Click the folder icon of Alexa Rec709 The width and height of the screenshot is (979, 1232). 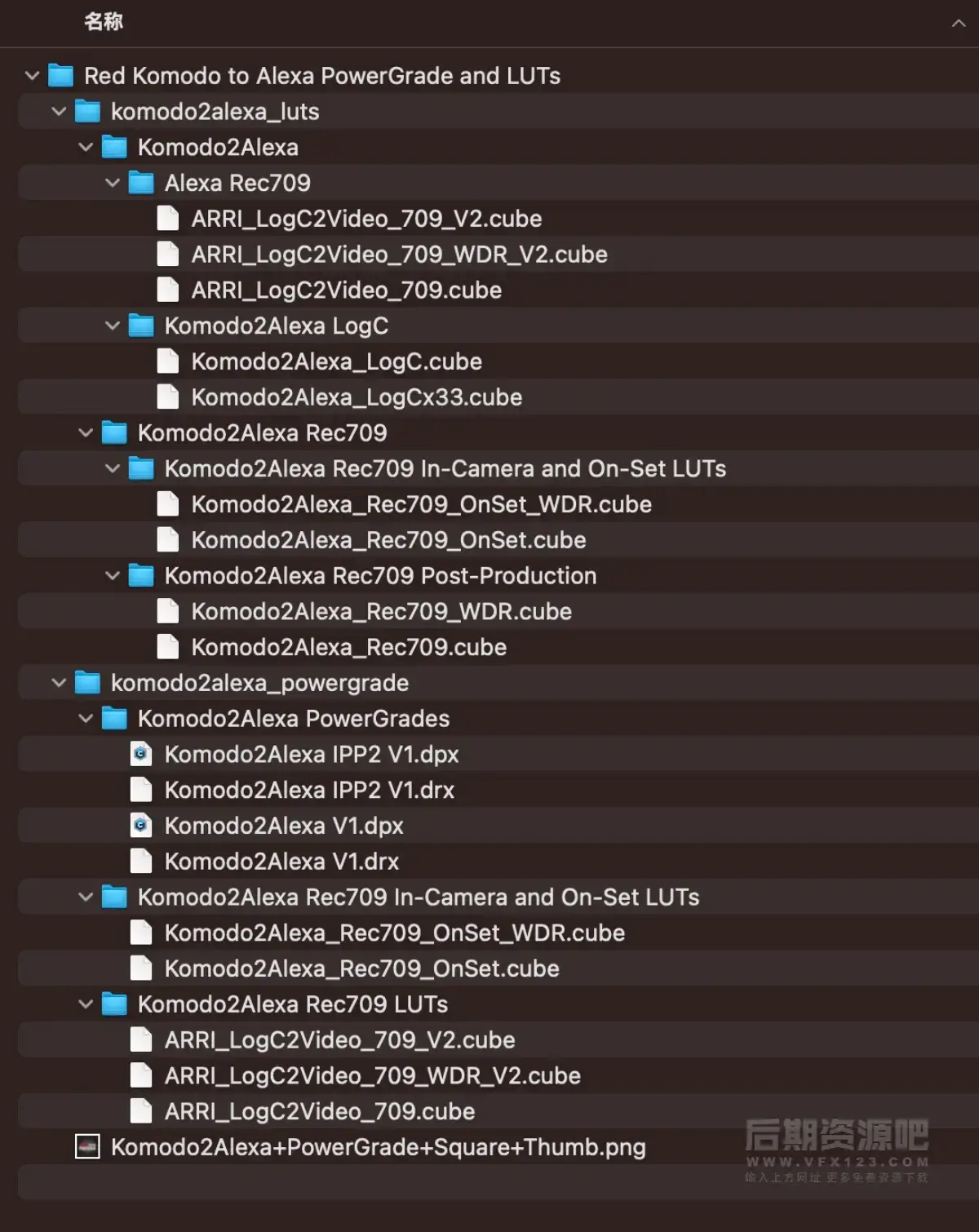[141, 183]
